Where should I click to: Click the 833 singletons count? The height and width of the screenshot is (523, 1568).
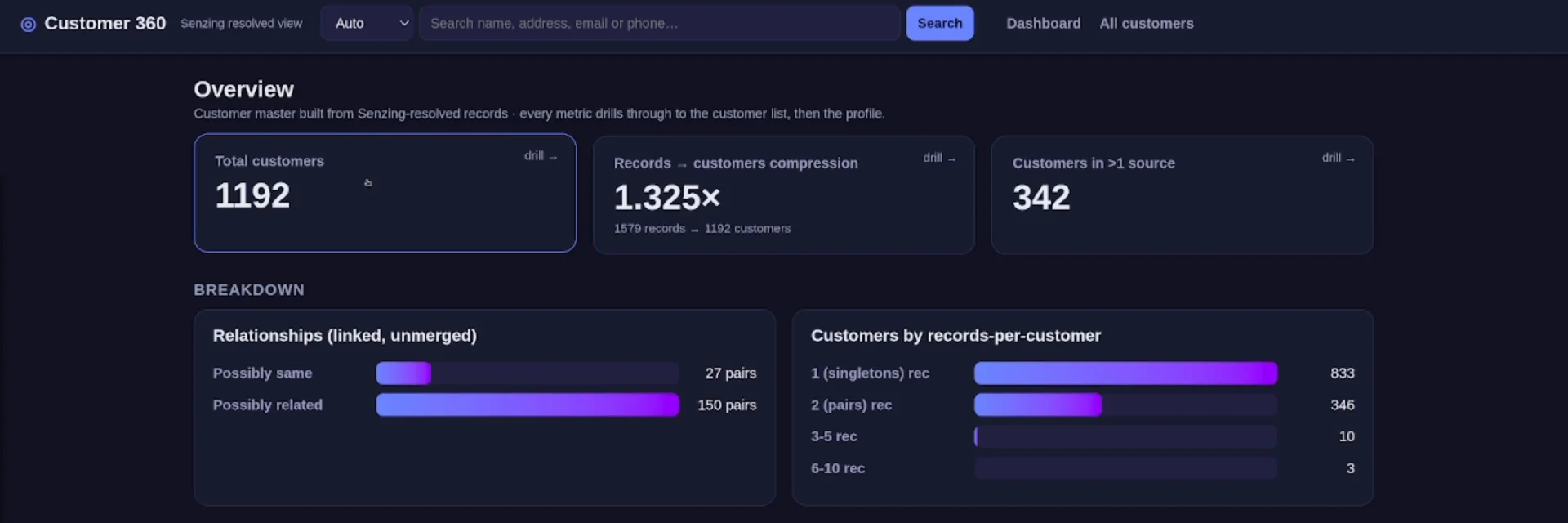coord(1342,373)
